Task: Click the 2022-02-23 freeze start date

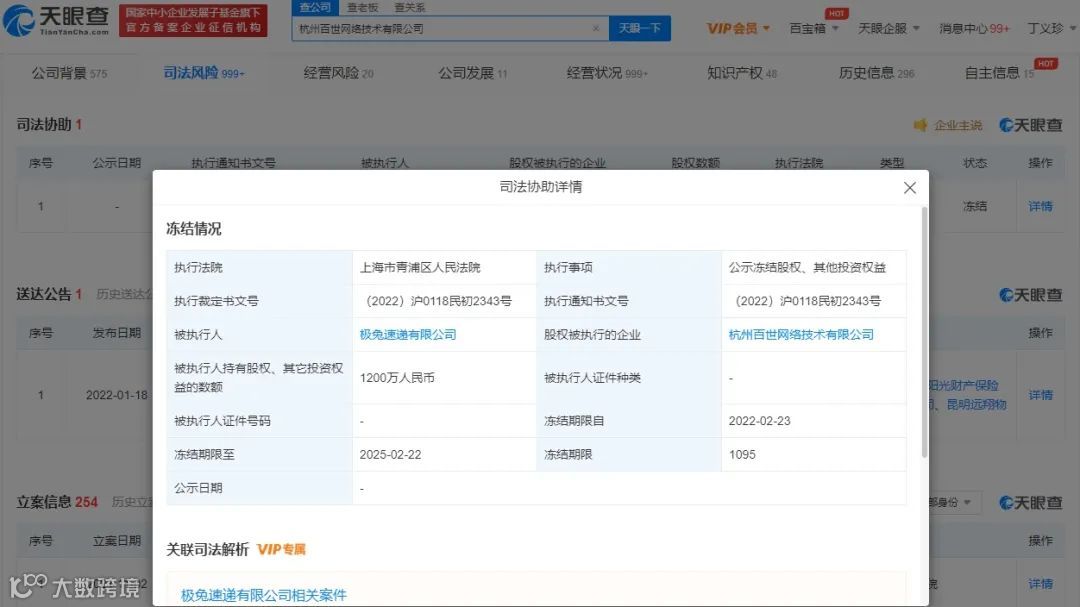Action: click(x=759, y=420)
